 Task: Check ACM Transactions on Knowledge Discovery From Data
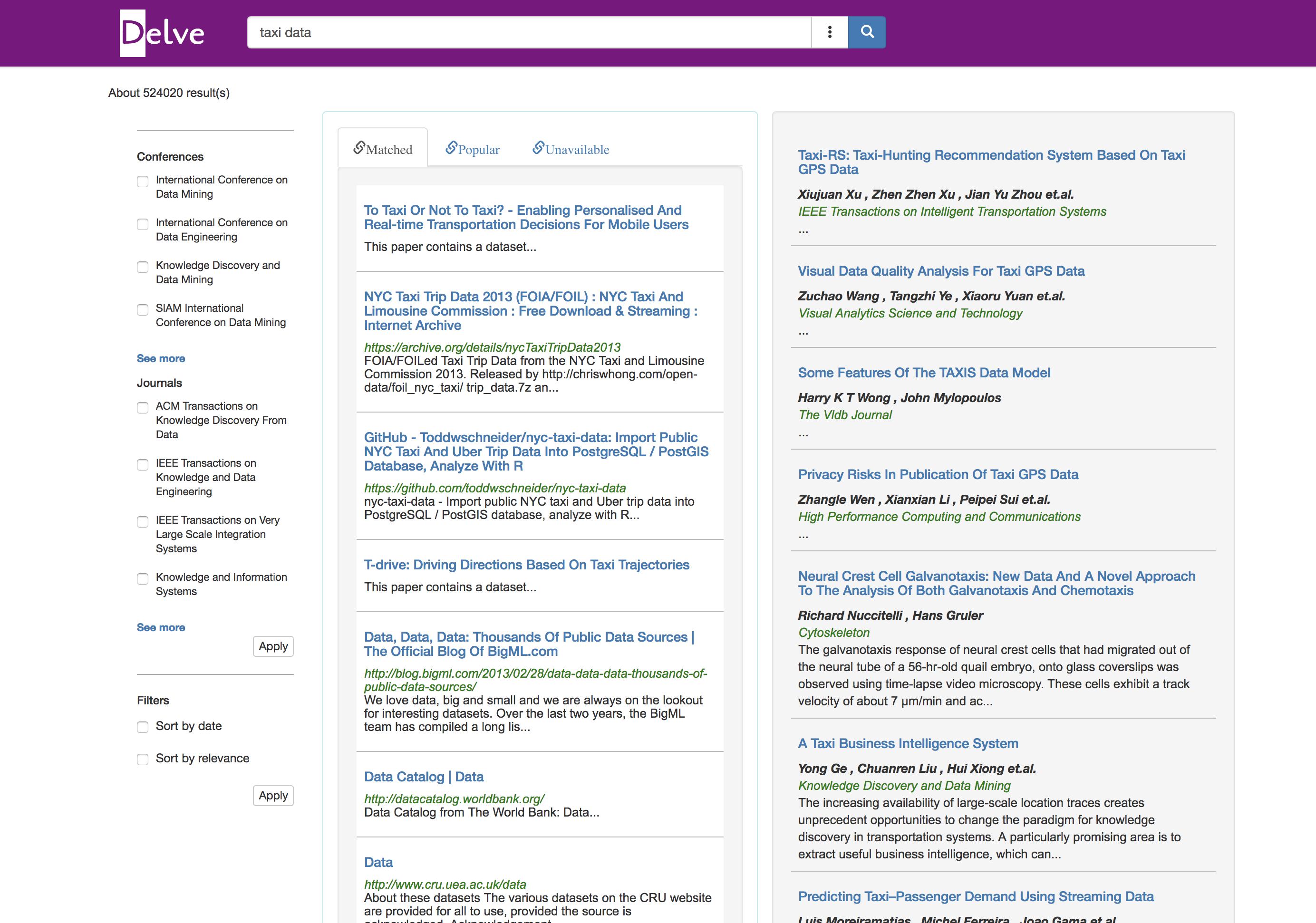tap(143, 407)
